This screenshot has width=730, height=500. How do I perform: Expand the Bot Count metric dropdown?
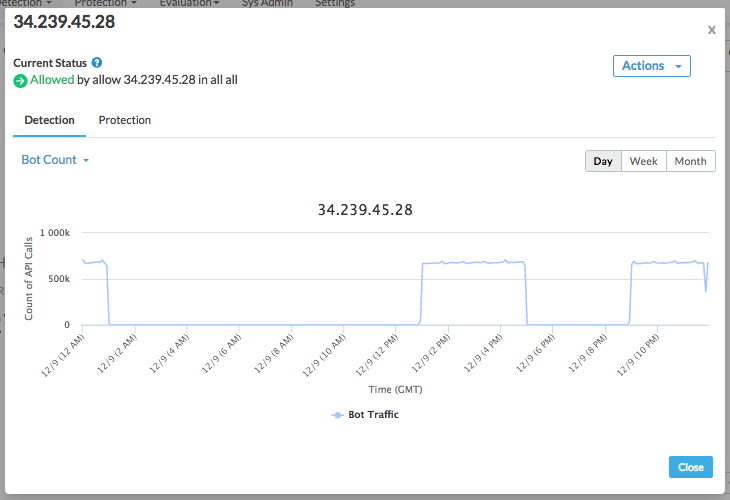coord(55,160)
